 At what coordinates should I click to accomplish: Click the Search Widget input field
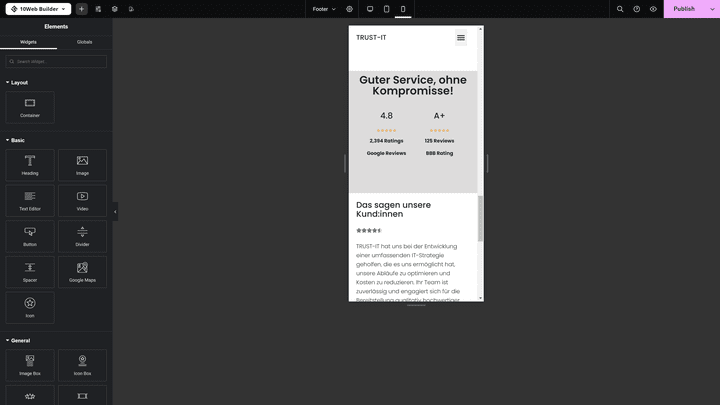pos(58,62)
